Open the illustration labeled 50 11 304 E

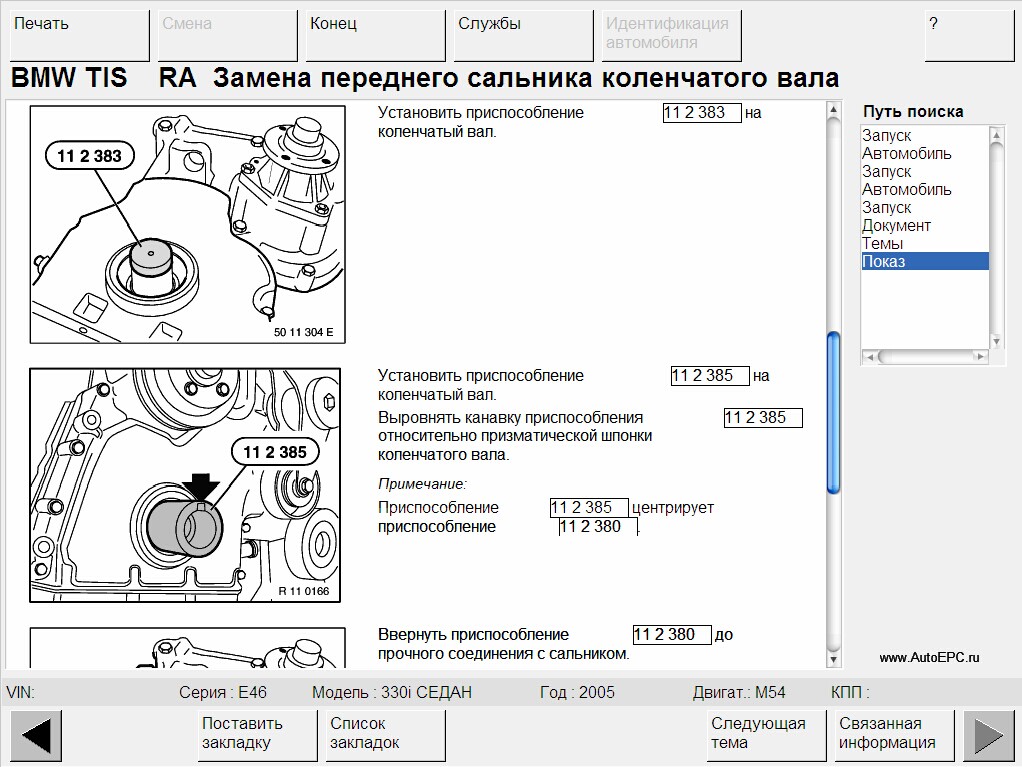(188, 225)
